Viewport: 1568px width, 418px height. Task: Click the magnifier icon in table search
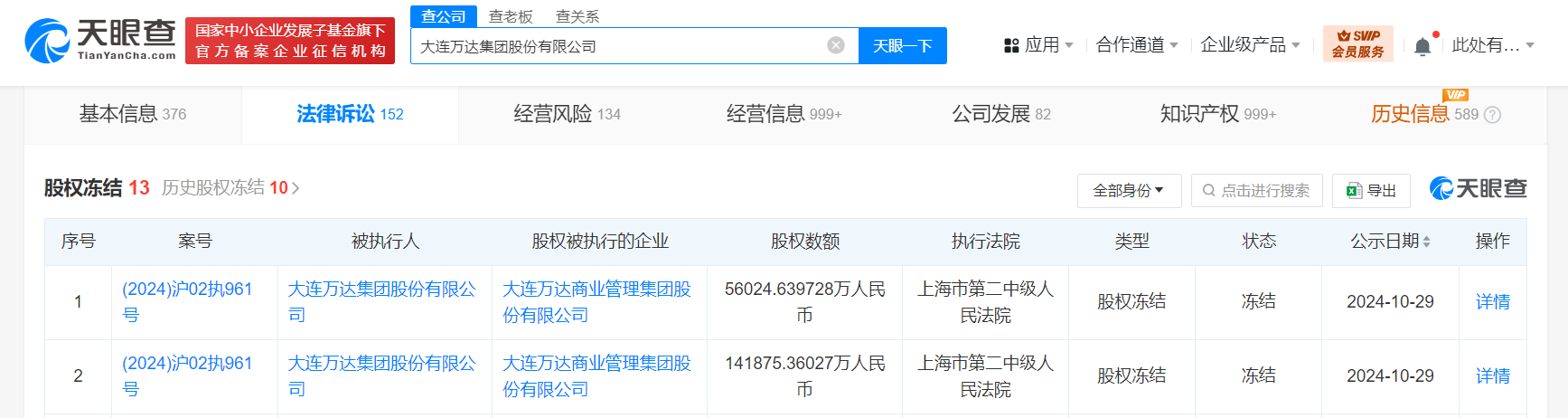[x=1209, y=190]
